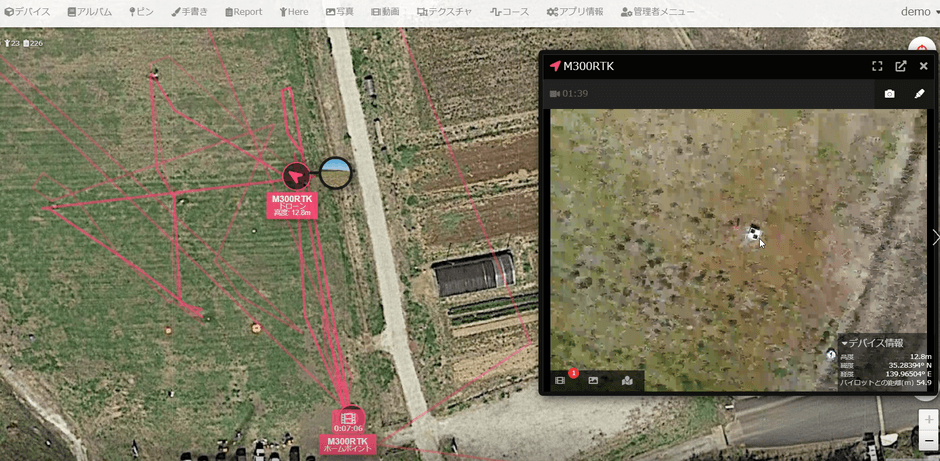Viewport: 940px width, 461px height.
Task: Show the map view icon in video panel
Action: (x=627, y=381)
